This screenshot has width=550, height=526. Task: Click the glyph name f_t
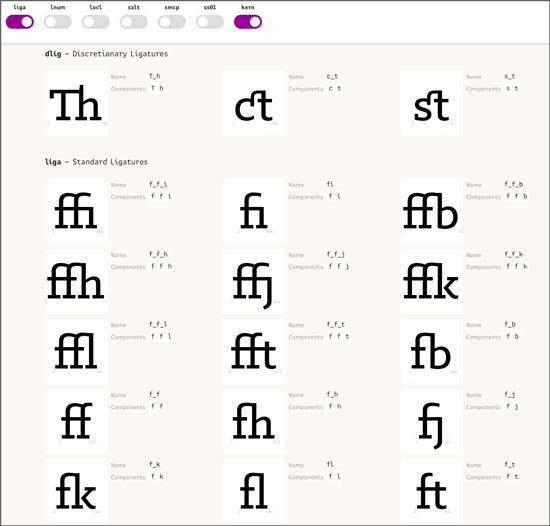coord(510,465)
